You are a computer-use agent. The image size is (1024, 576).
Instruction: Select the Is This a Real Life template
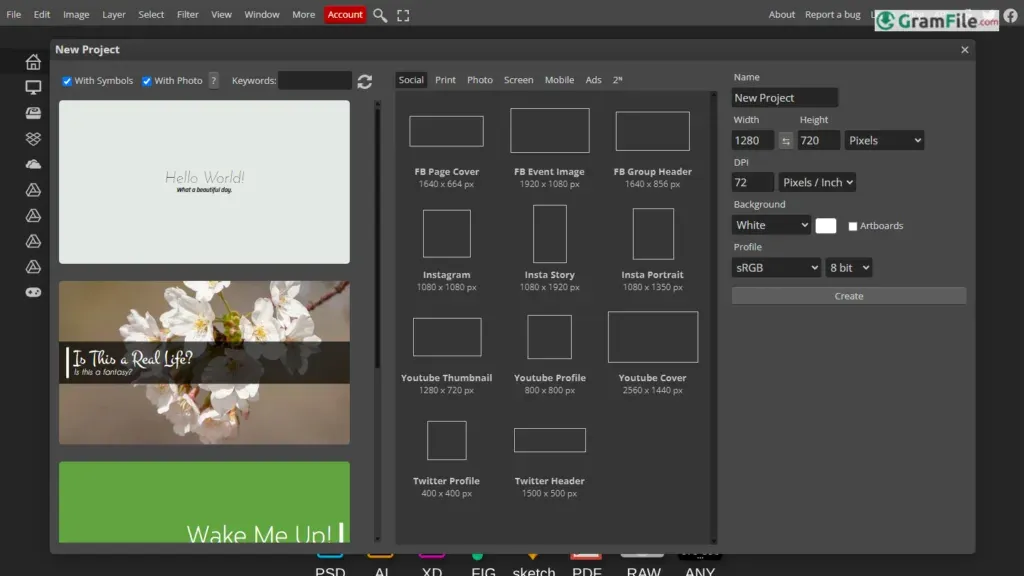204,363
